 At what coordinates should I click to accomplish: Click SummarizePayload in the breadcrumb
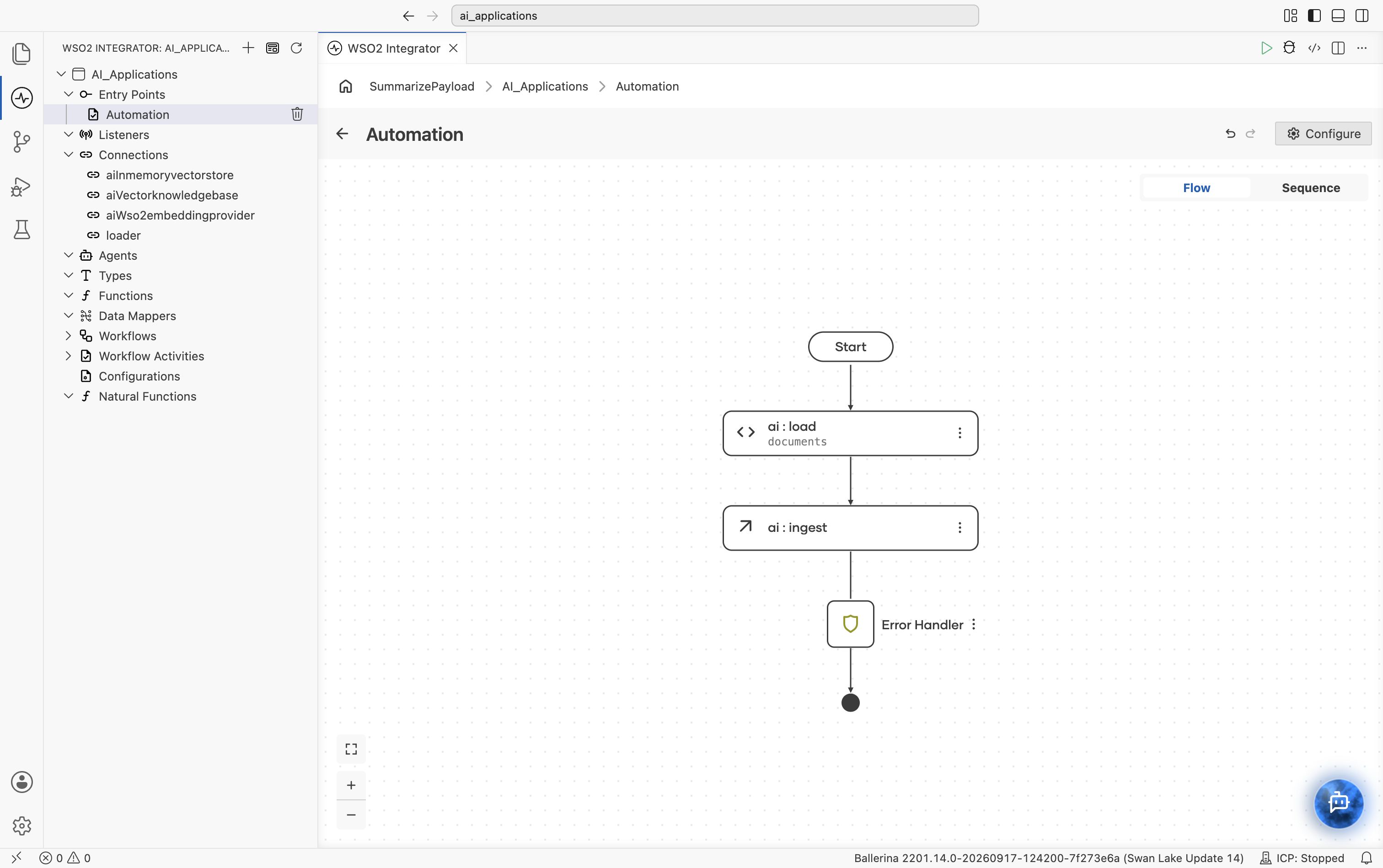coord(421,86)
